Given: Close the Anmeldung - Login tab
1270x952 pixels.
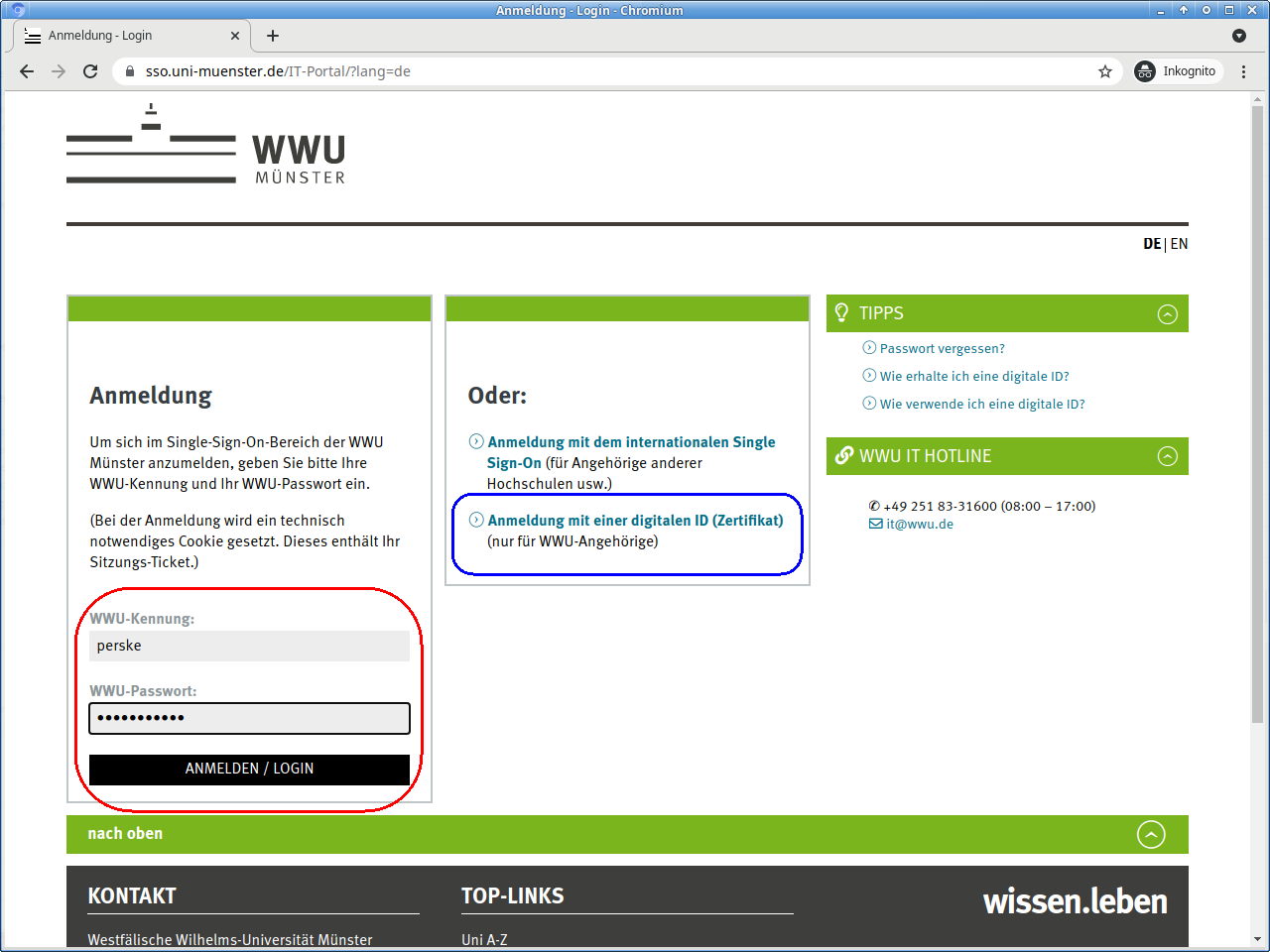Looking at the screenshot, I should (235, 36).
